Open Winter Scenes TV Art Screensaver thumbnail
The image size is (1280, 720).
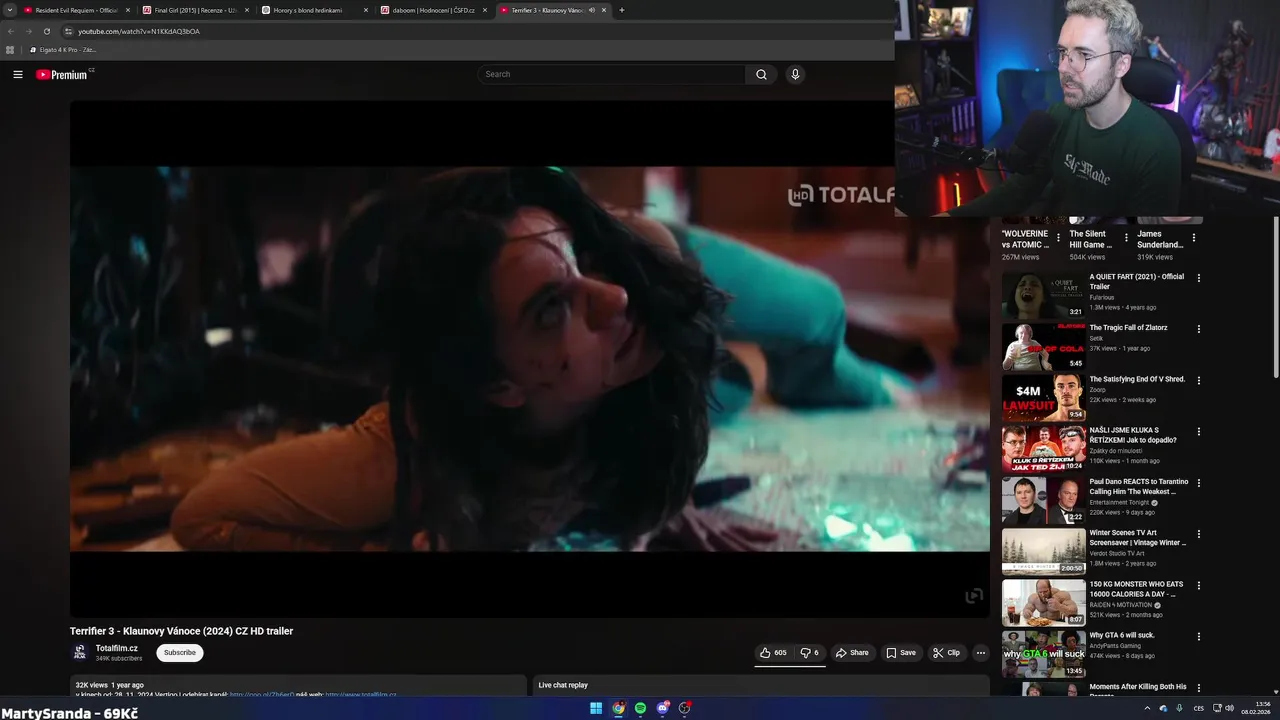(x=1044, y=551)
